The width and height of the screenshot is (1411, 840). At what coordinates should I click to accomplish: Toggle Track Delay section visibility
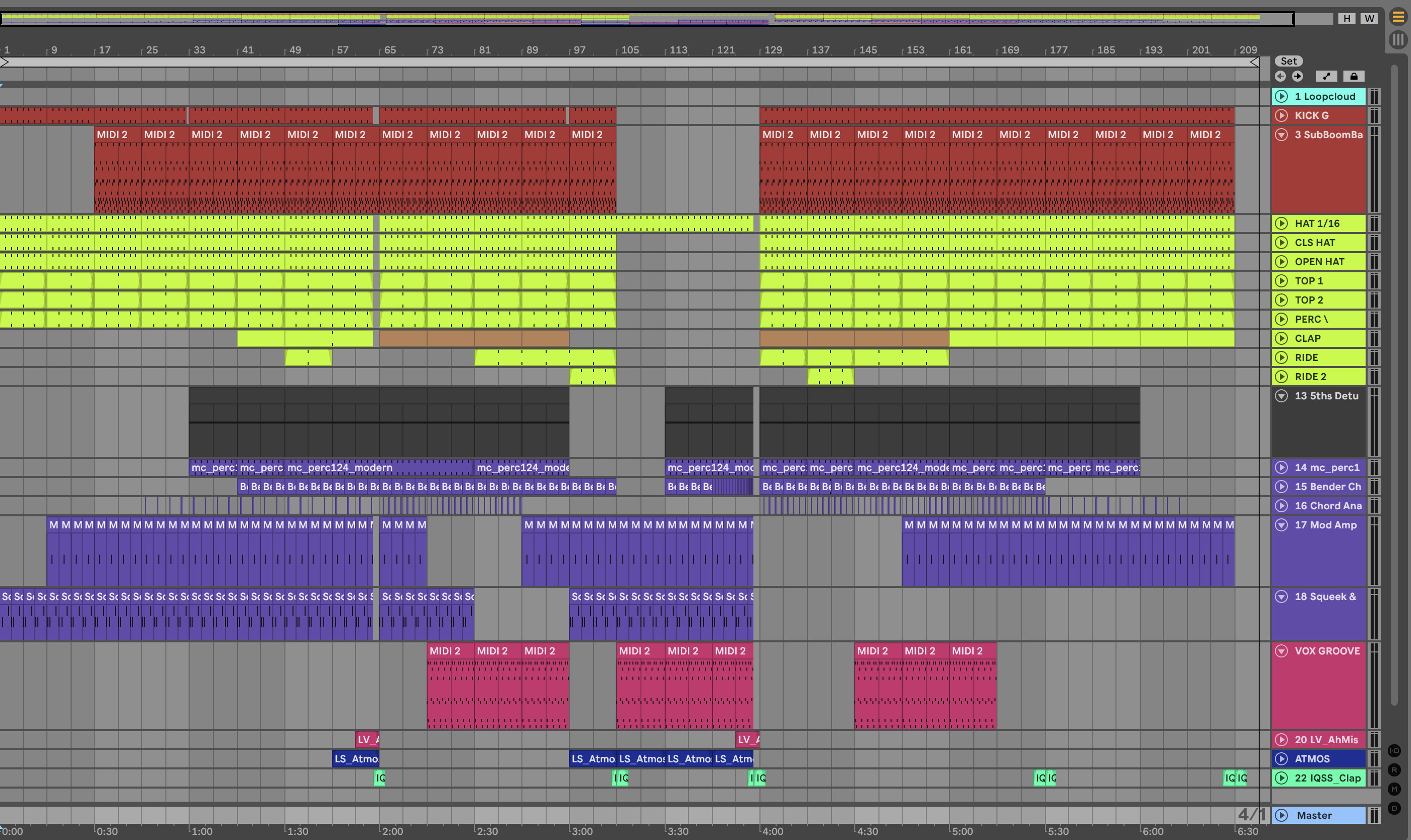pos(1394,808)
